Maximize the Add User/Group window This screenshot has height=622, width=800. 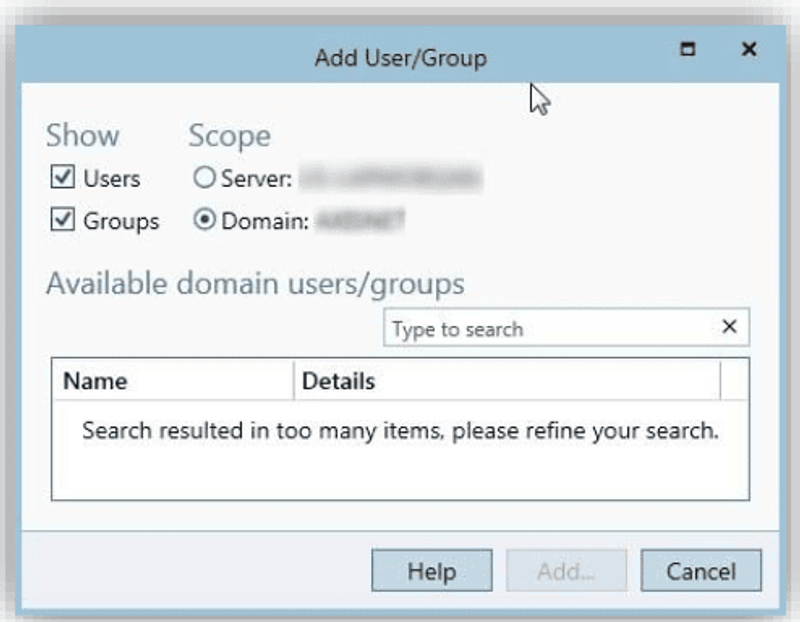[688, 49]
